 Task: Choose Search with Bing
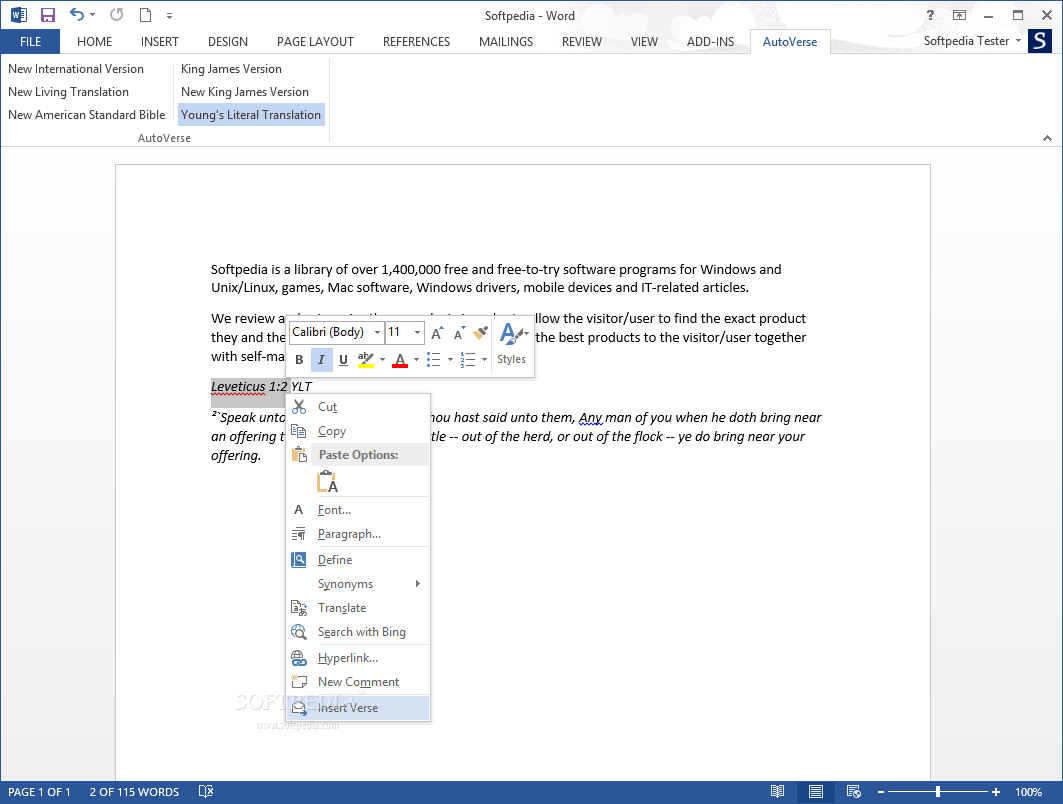[x=359, y=632]
